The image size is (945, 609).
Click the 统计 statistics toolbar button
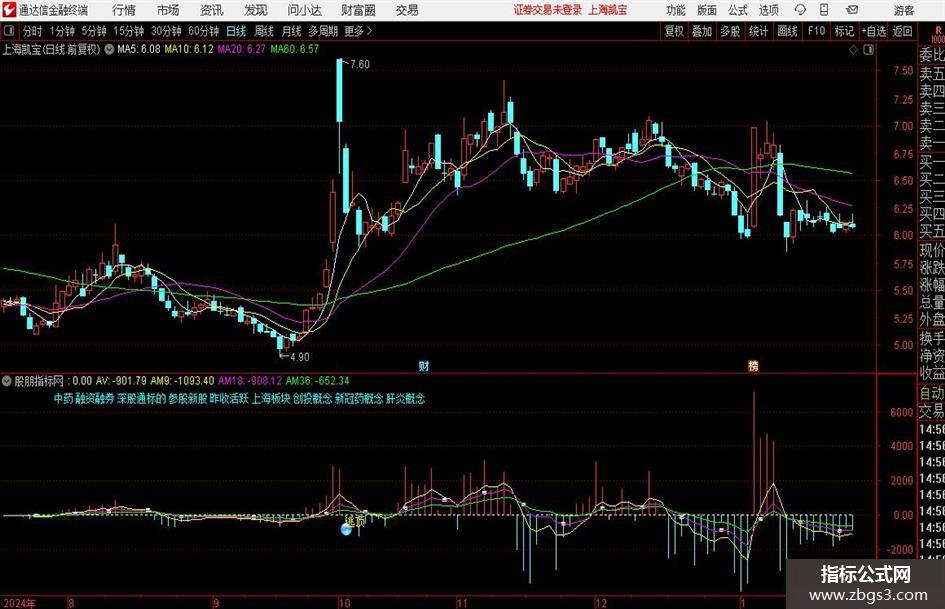coord(758,31)
